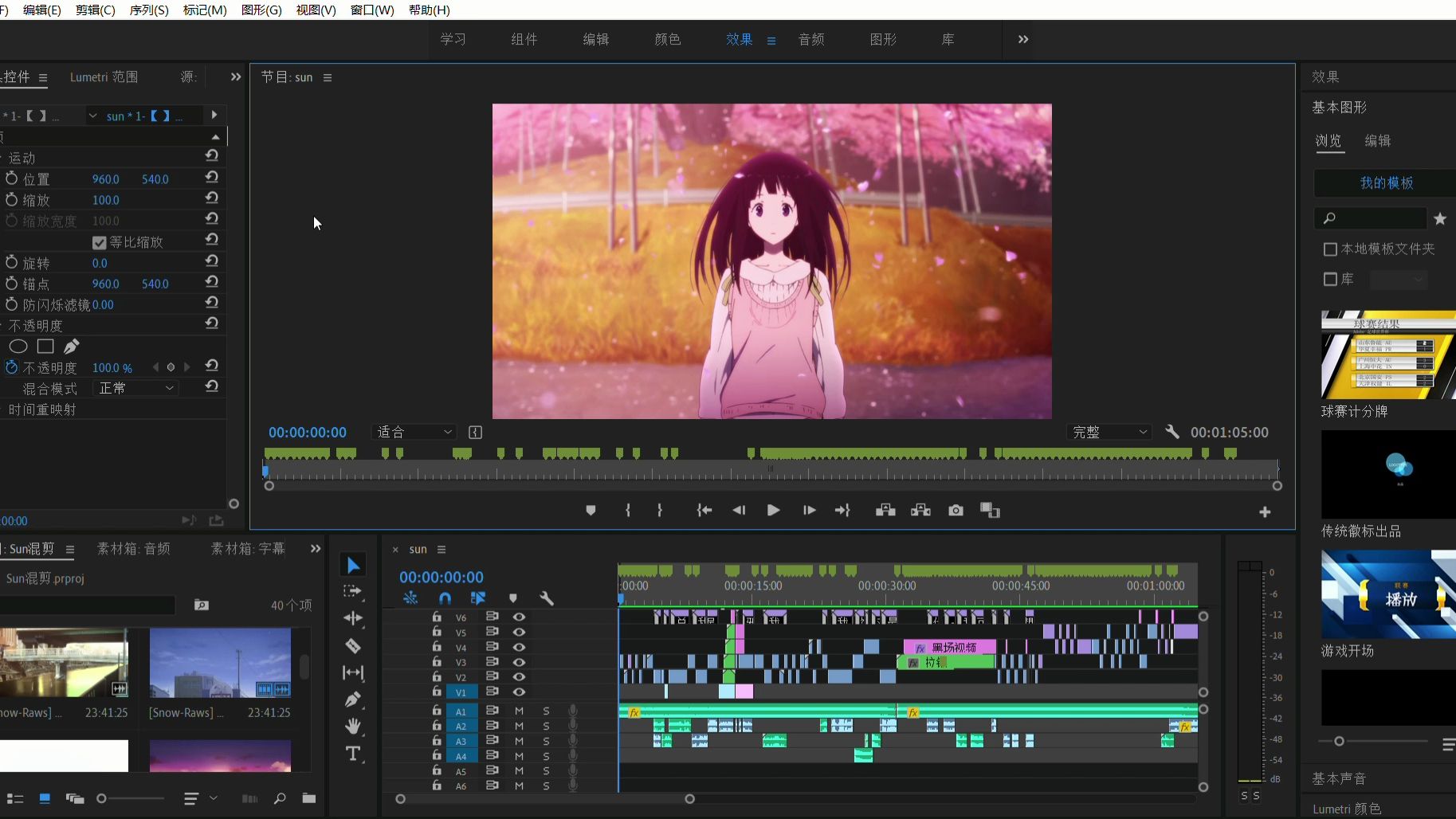The height and width of the screenshot is (819, 1456).
Task: Add marker in timeline header
Action: [513, 598]
